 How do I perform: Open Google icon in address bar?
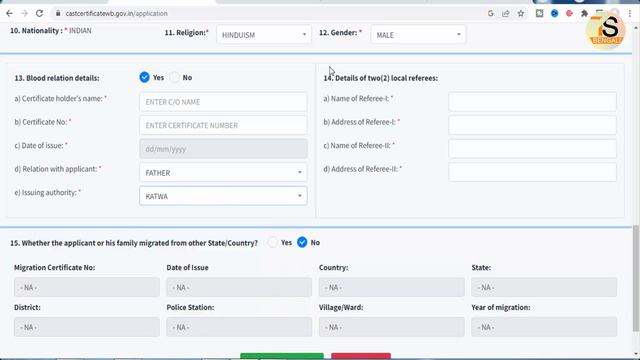(x=491, y=13)
